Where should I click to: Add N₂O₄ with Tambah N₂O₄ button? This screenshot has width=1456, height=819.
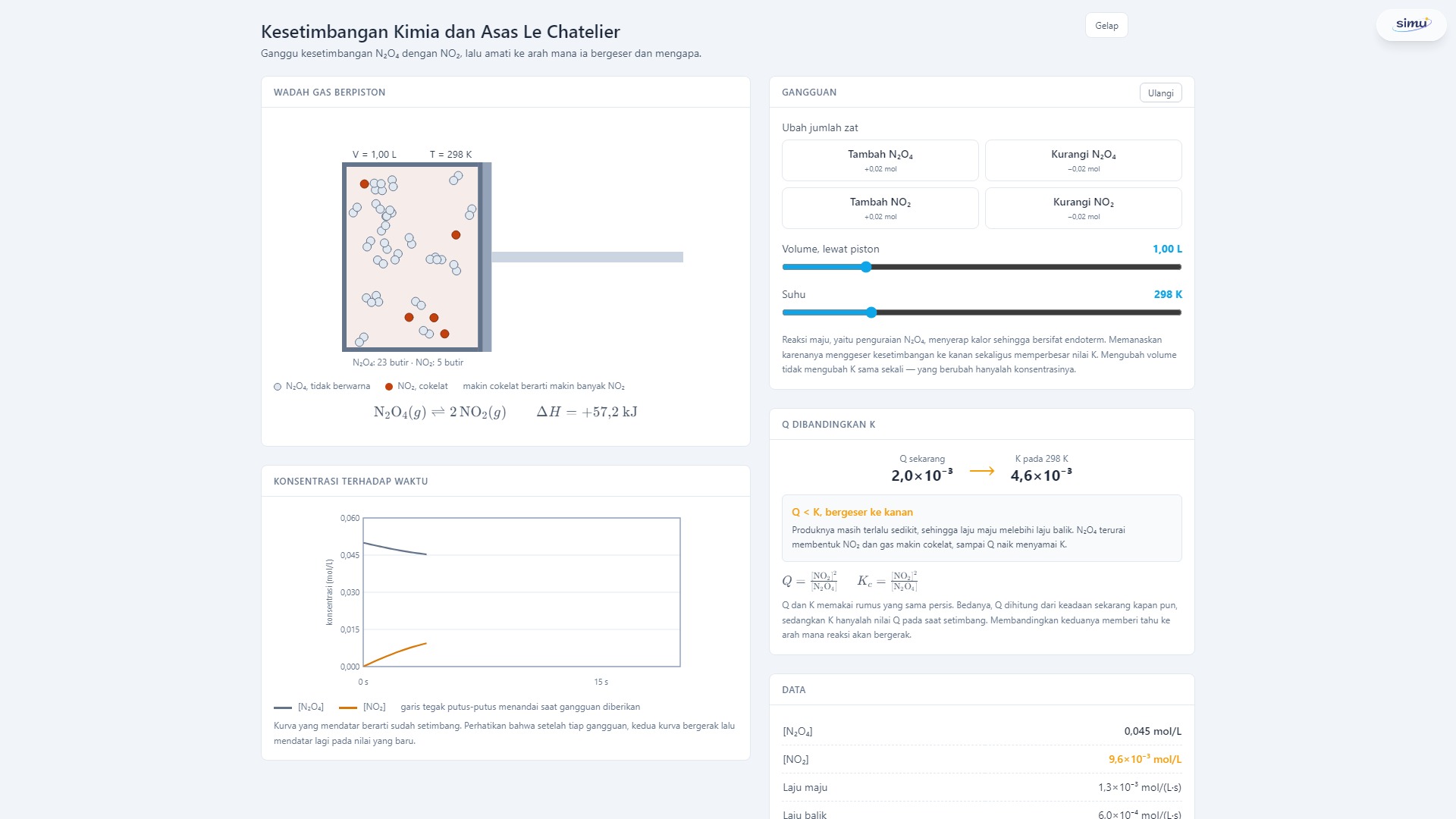(880, 160)
